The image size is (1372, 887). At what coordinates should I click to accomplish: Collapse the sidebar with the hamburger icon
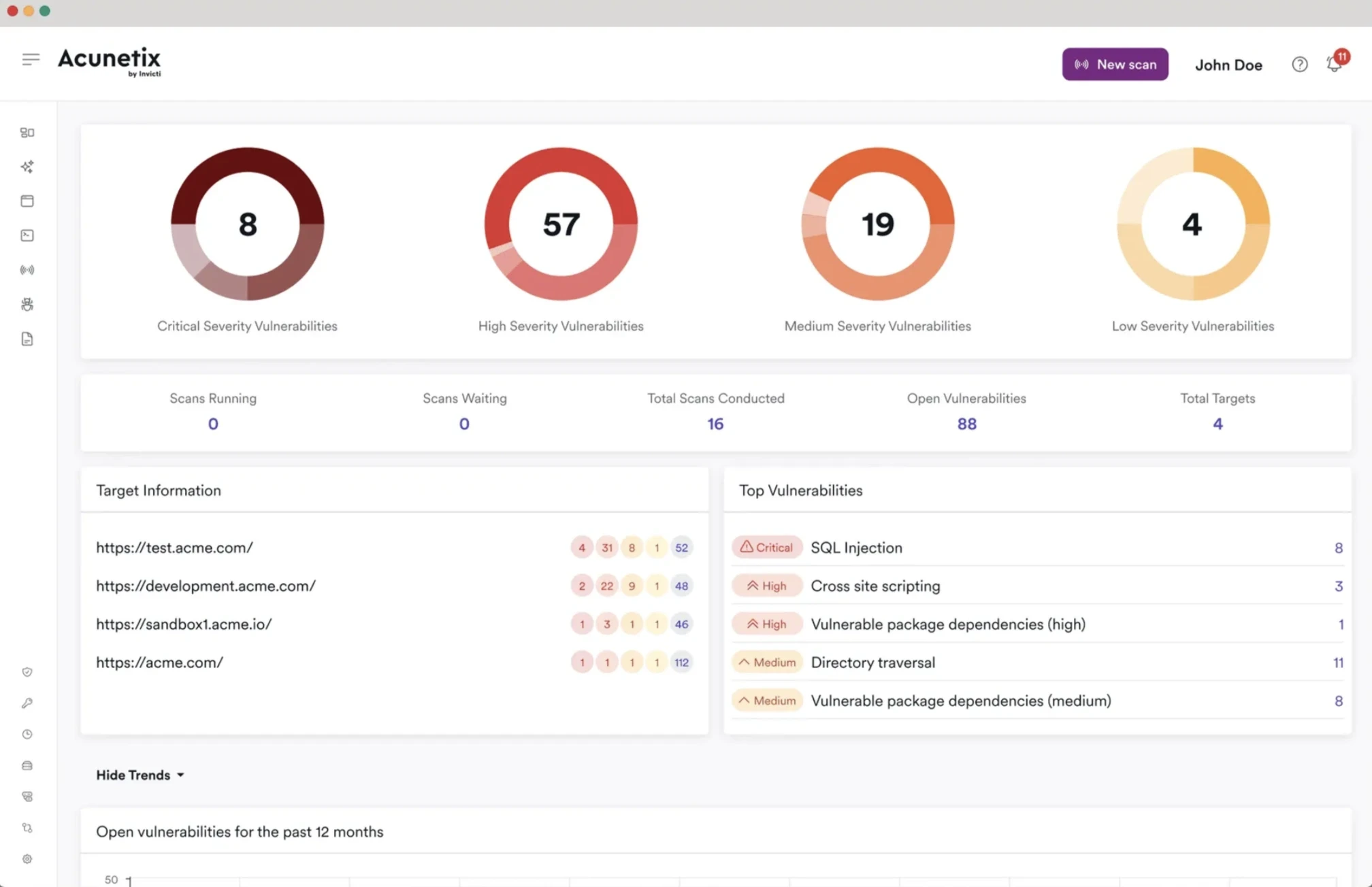[x=31, y=59]
